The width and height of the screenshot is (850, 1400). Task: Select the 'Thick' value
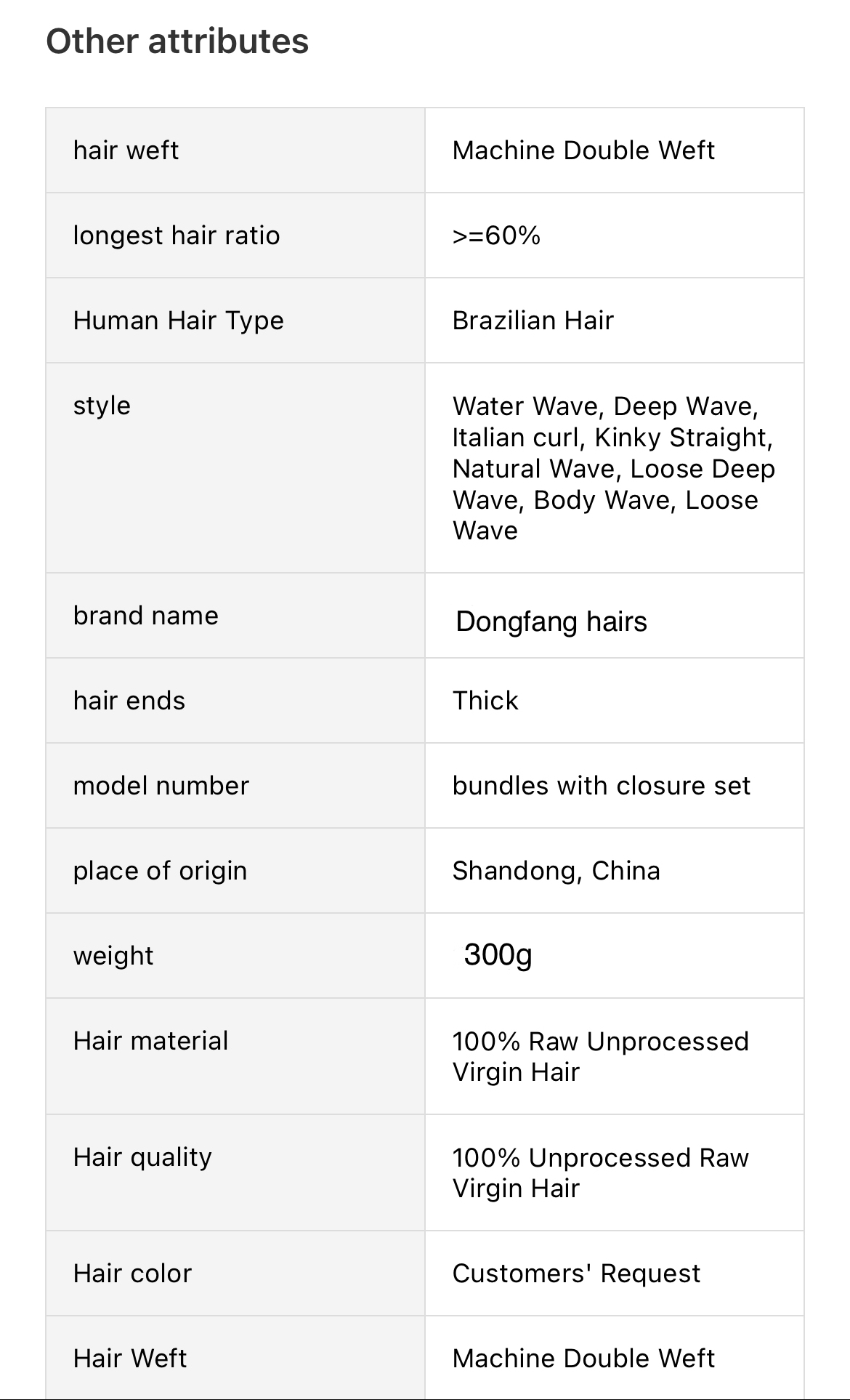tap(485, 701)
